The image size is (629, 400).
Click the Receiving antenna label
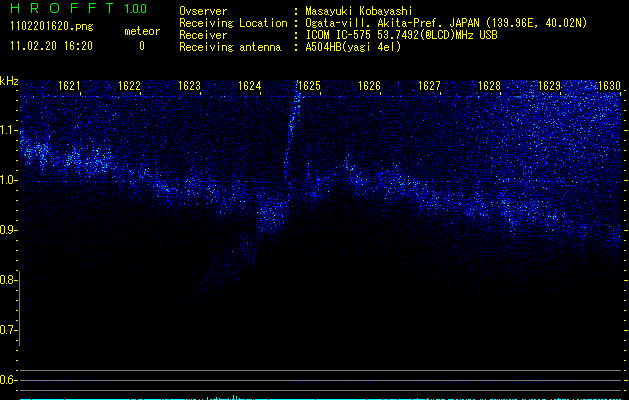coord(230,47)
